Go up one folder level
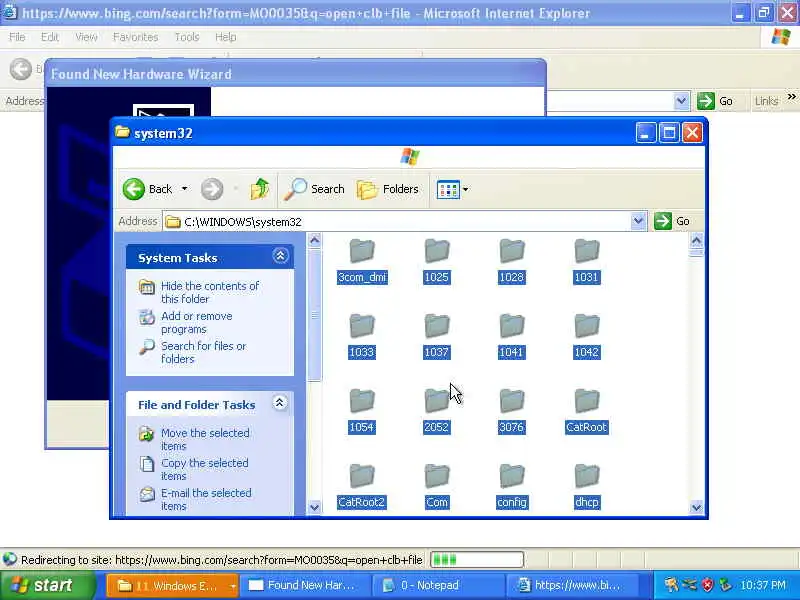The image size is (800, 600). pyautogui.click(x=259, y=189)
